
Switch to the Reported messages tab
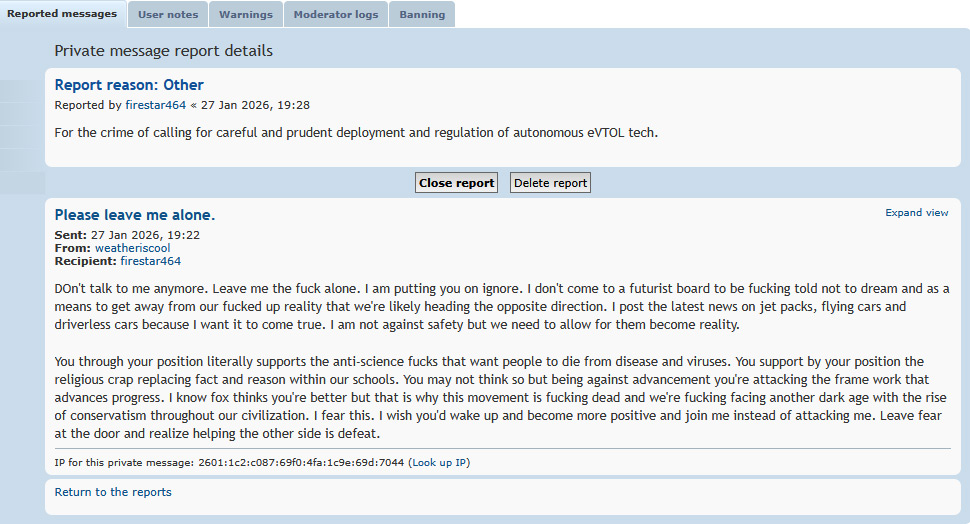[62, 14]
